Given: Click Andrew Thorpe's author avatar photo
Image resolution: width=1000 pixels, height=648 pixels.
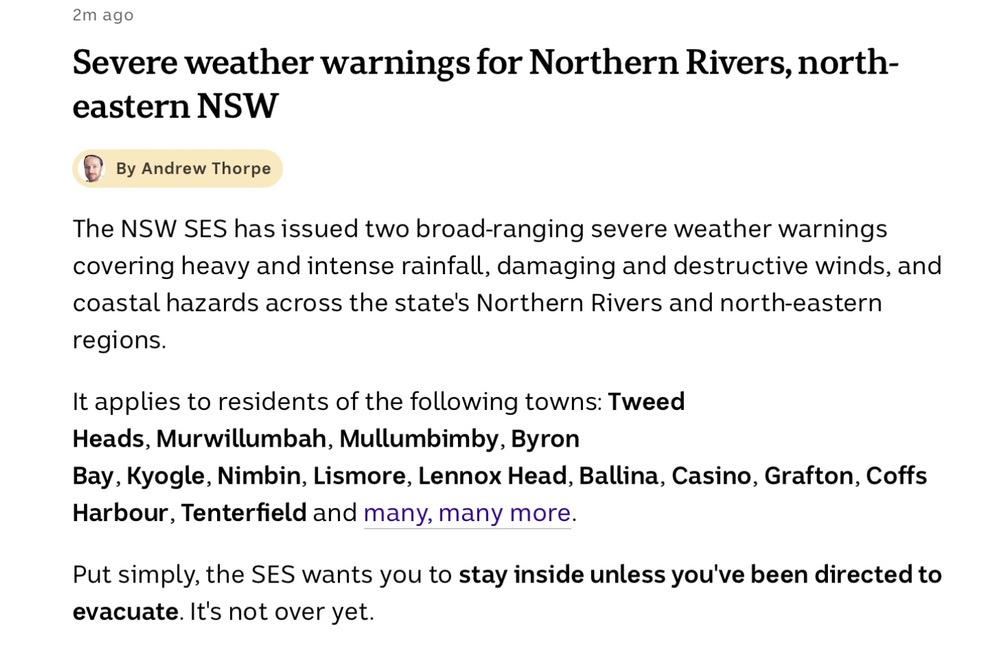Looking at the screenshot, I should point(92,168).
